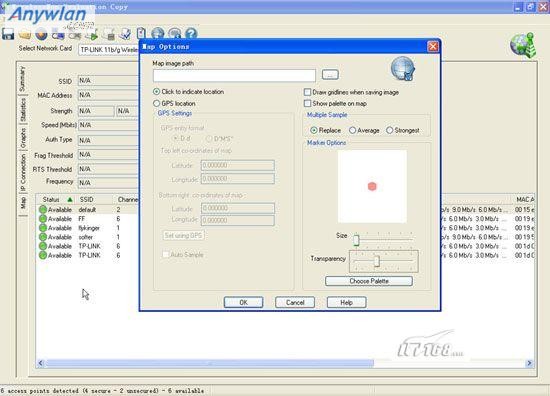Click the clipboard toolbar icon
550x396 pixels.
tap(141, 33)
